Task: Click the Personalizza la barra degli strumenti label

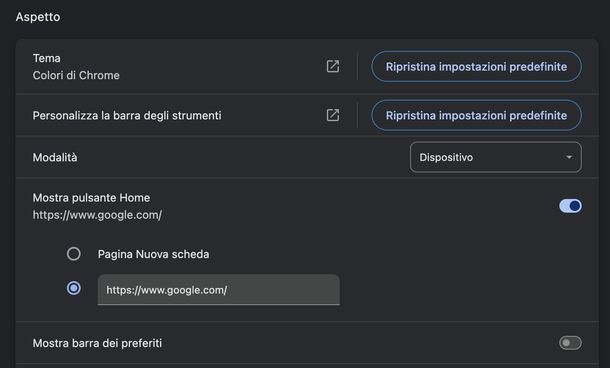Action: (127, 116)
